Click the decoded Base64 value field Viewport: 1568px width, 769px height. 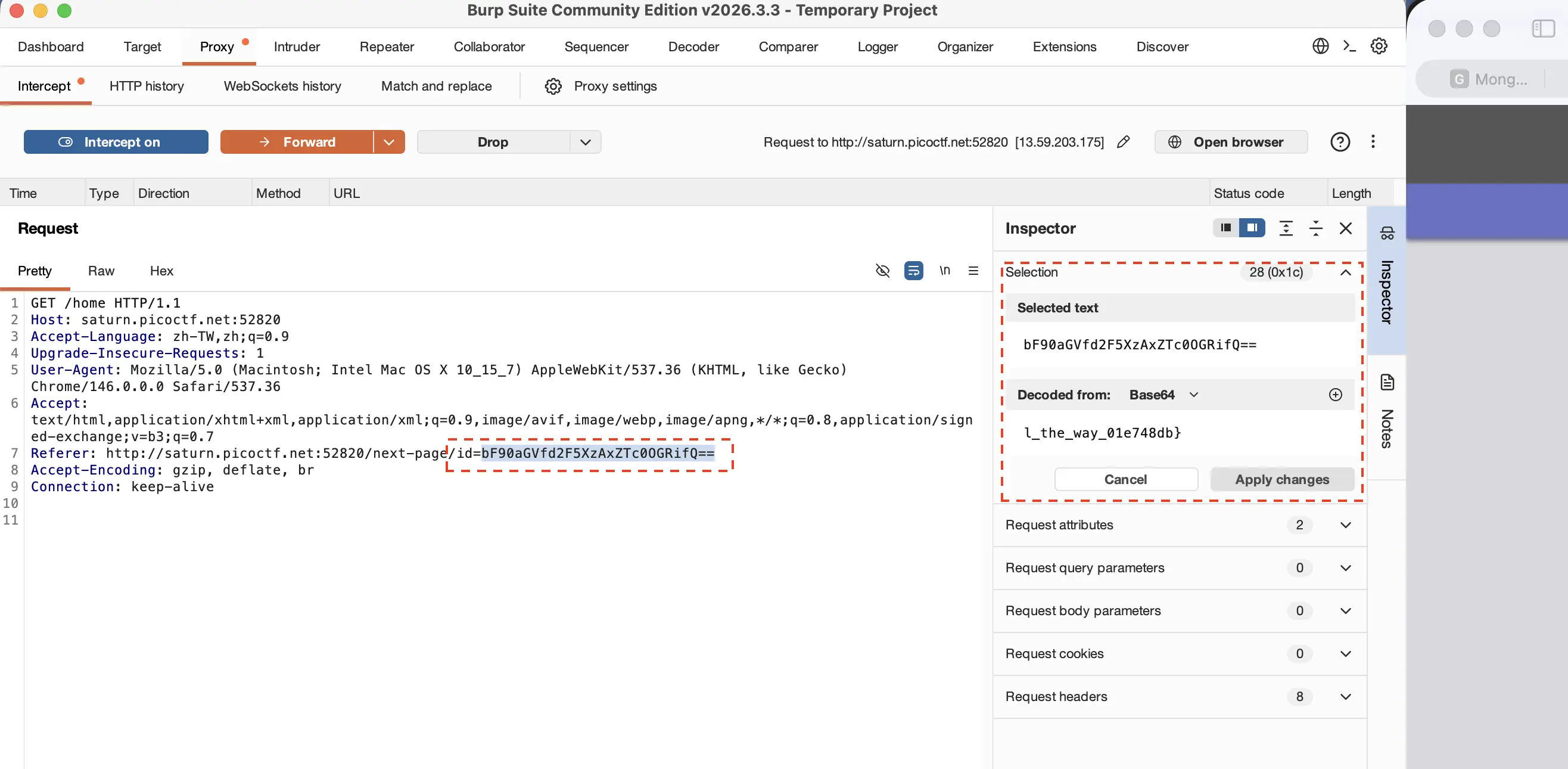point(1180,433)
